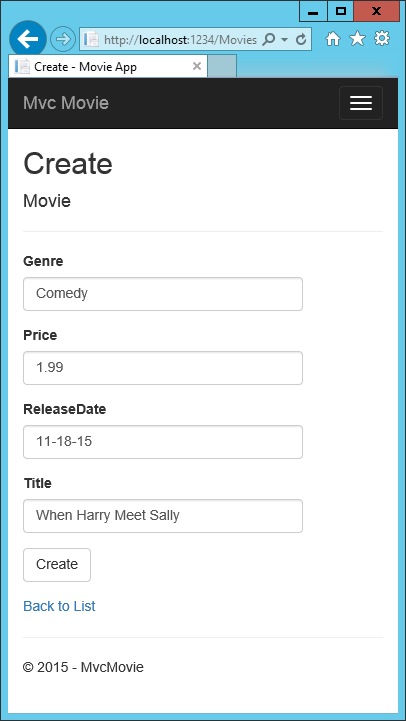Click the URL address bar text

[180, 40]
